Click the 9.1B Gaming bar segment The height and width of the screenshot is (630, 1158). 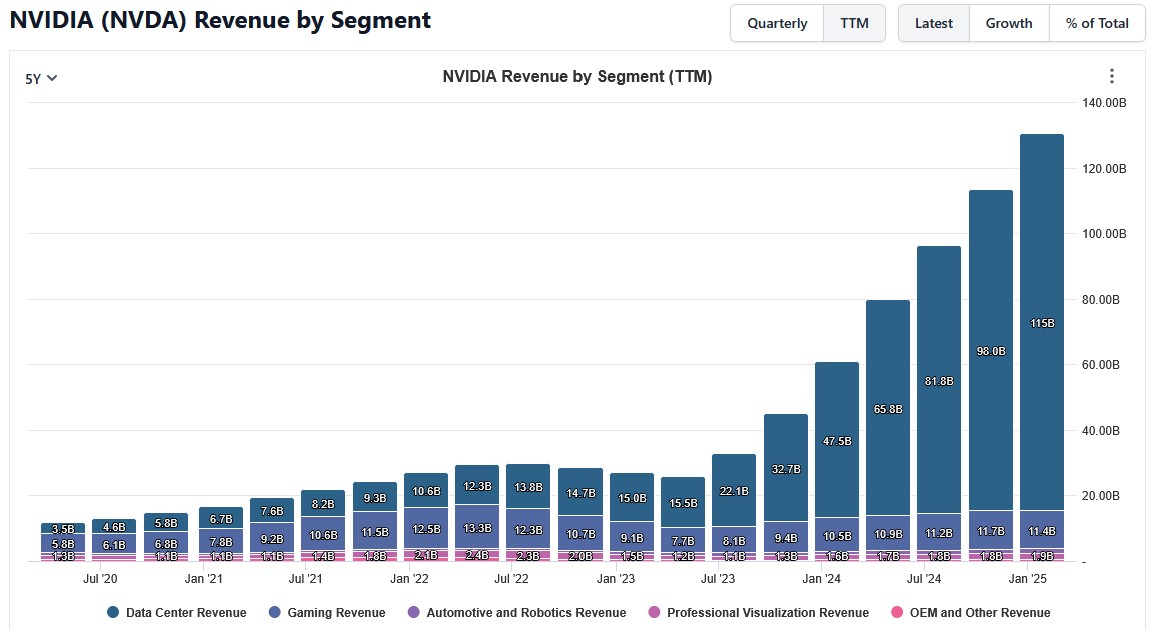coord(632,538)
